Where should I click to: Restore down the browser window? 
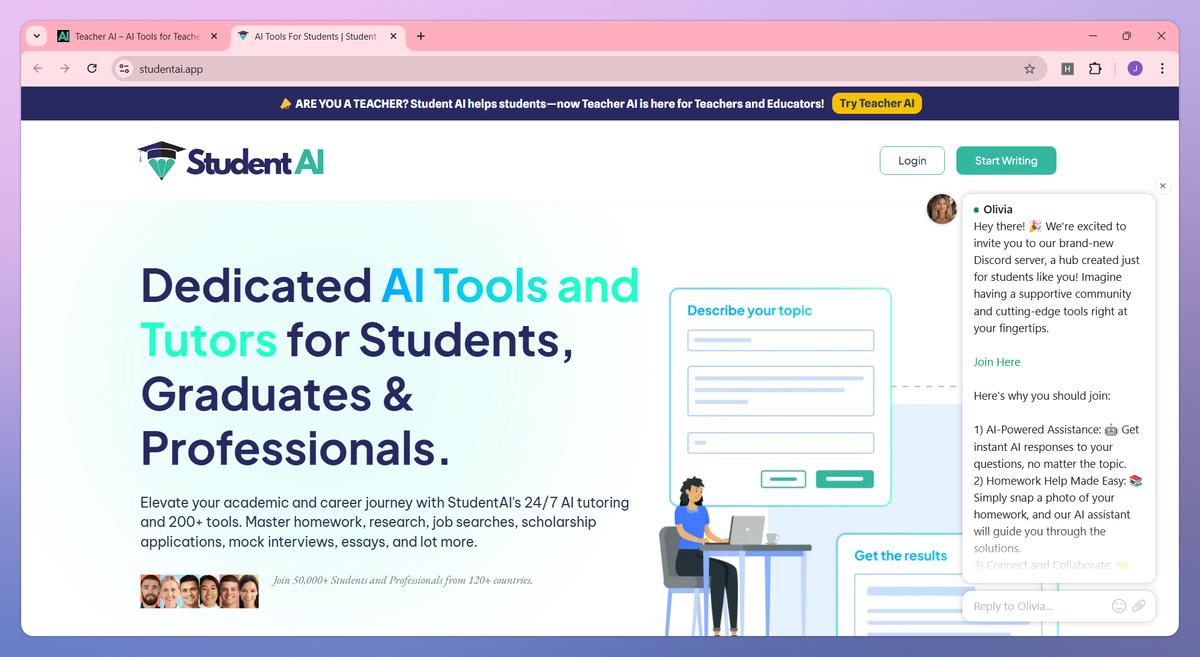click(1126, 36)
